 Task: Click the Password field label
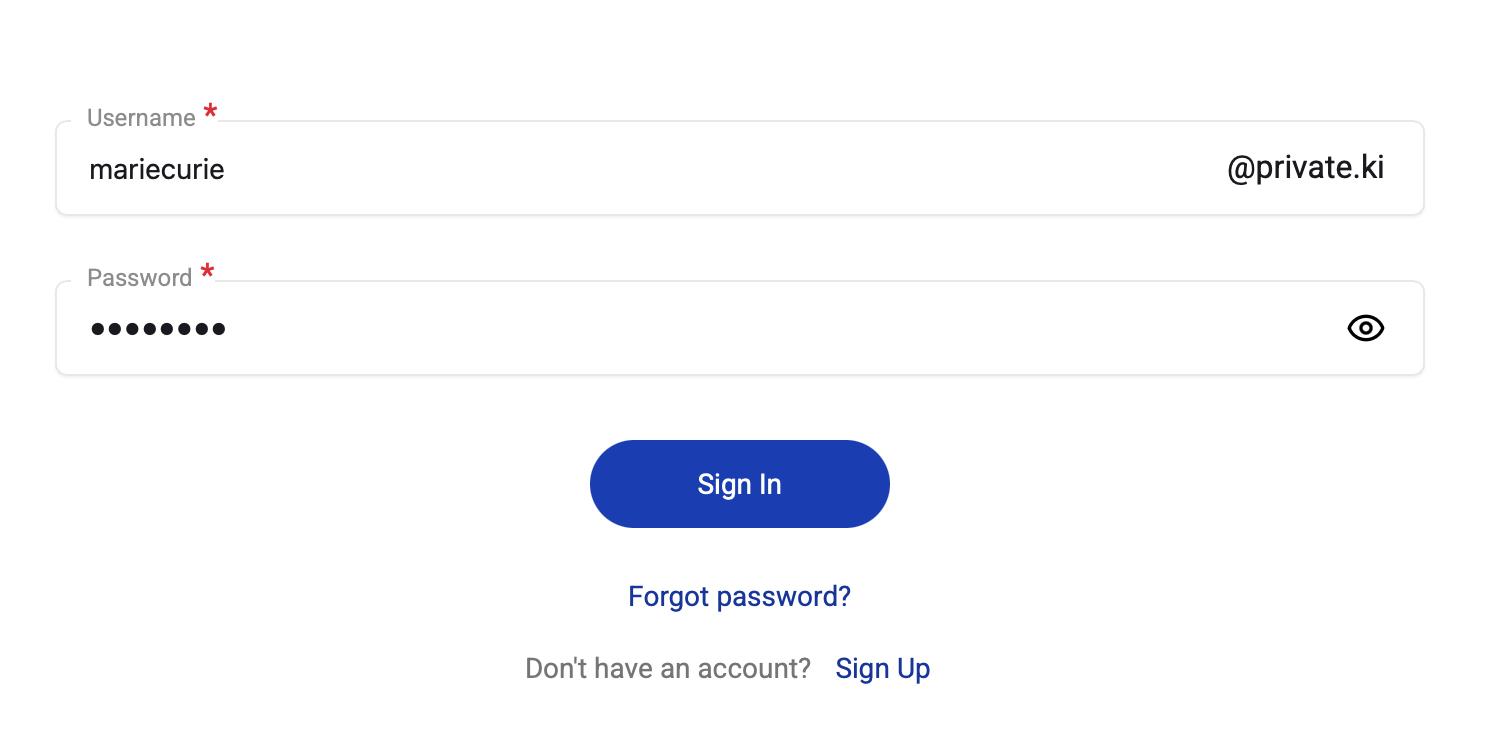(139, 278)
